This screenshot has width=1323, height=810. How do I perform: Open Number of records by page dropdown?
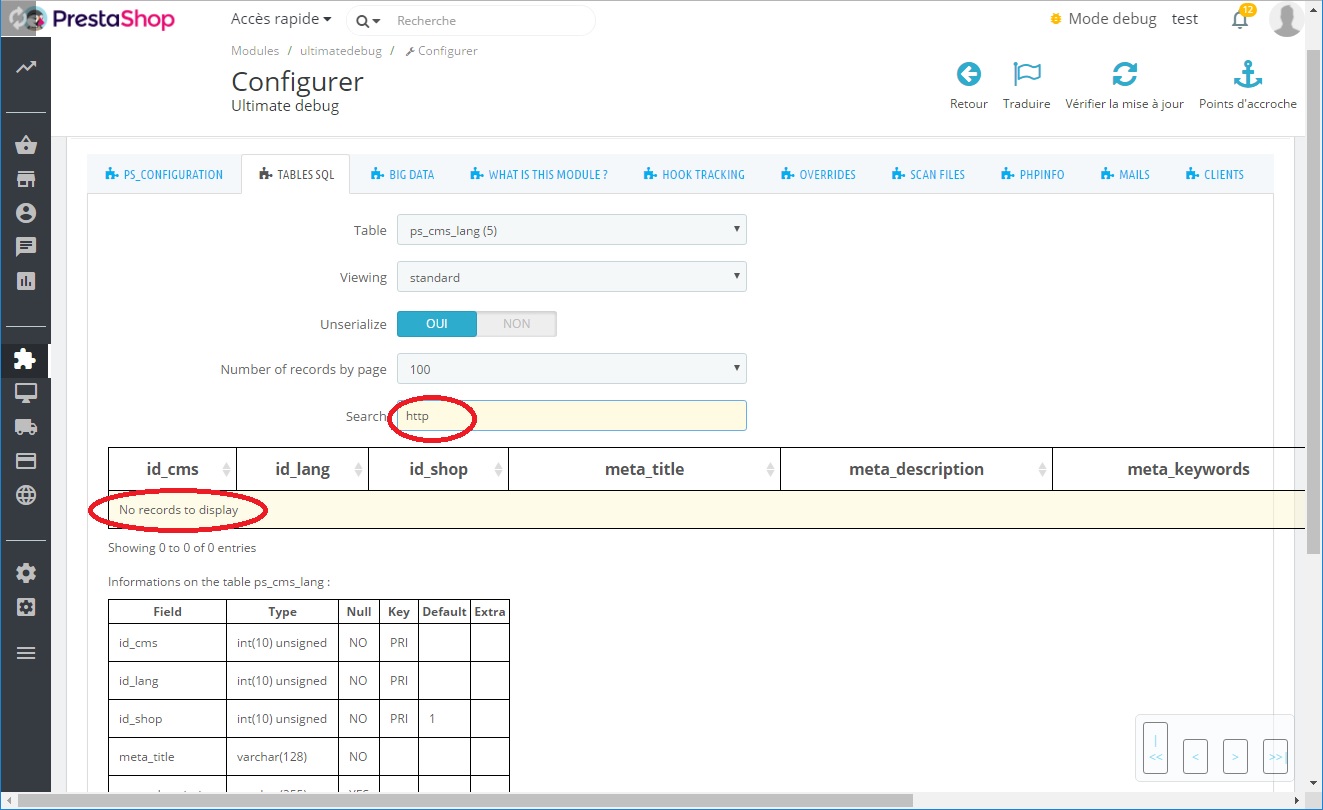(x=572, y=369)
